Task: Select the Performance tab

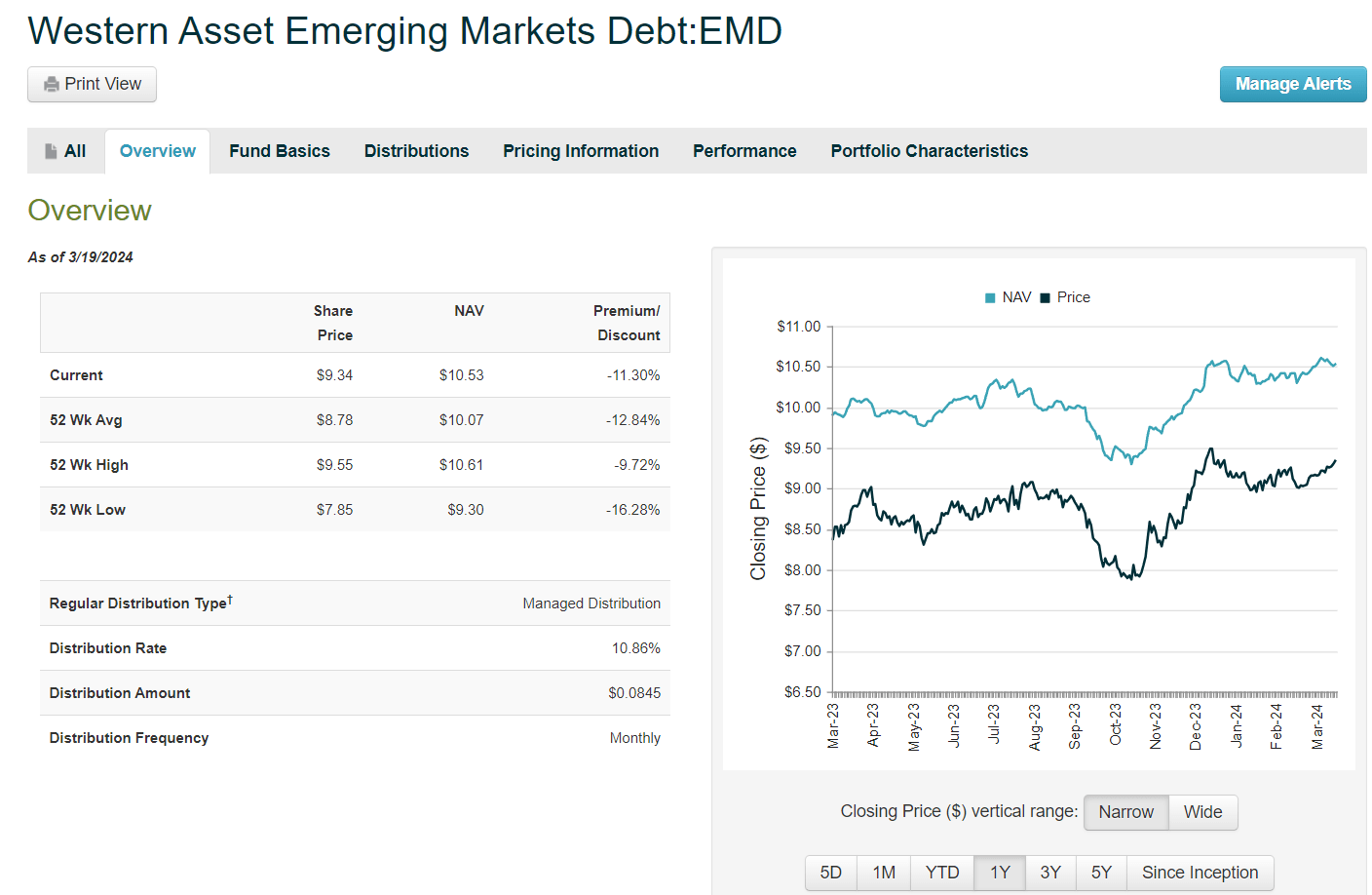Action: click(x=744, y=151)
